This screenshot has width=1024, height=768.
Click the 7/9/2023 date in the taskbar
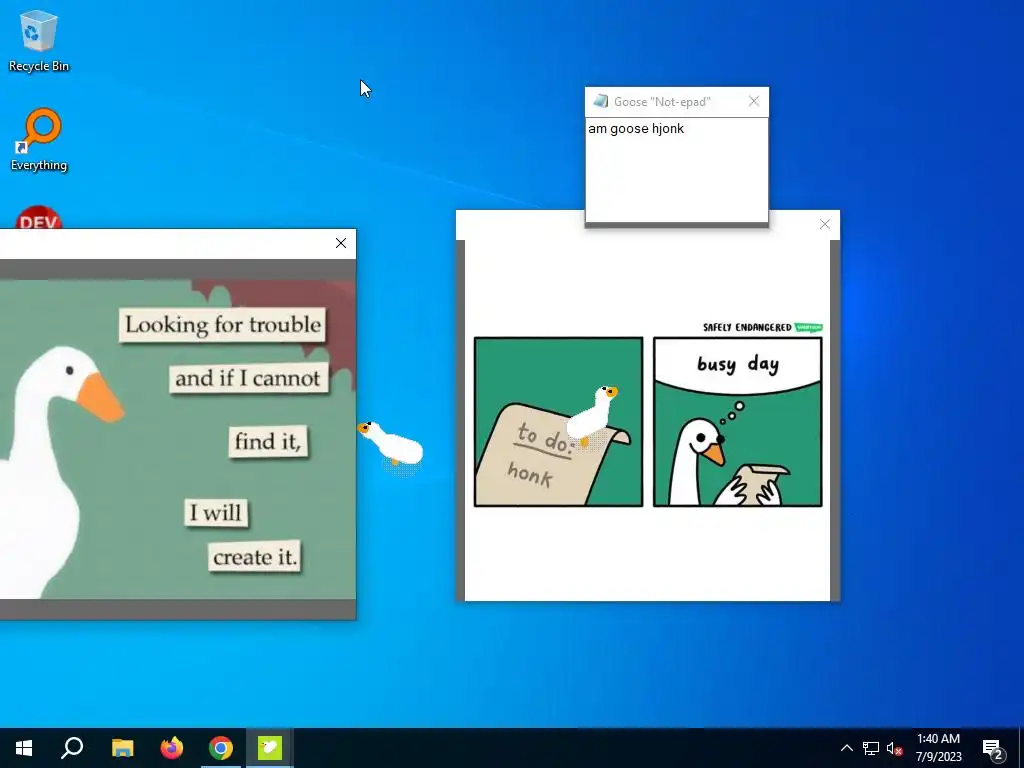tap(938, 757)
